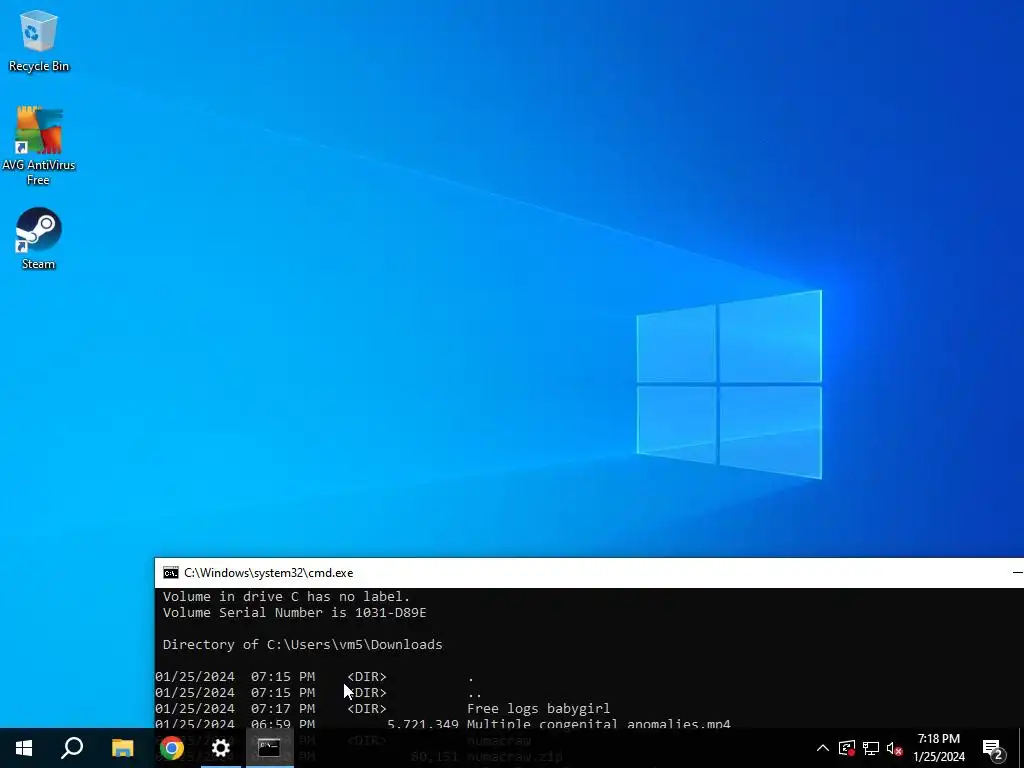
Task: Click the cmd.exe title bar icon
Action: click(170, 573)
